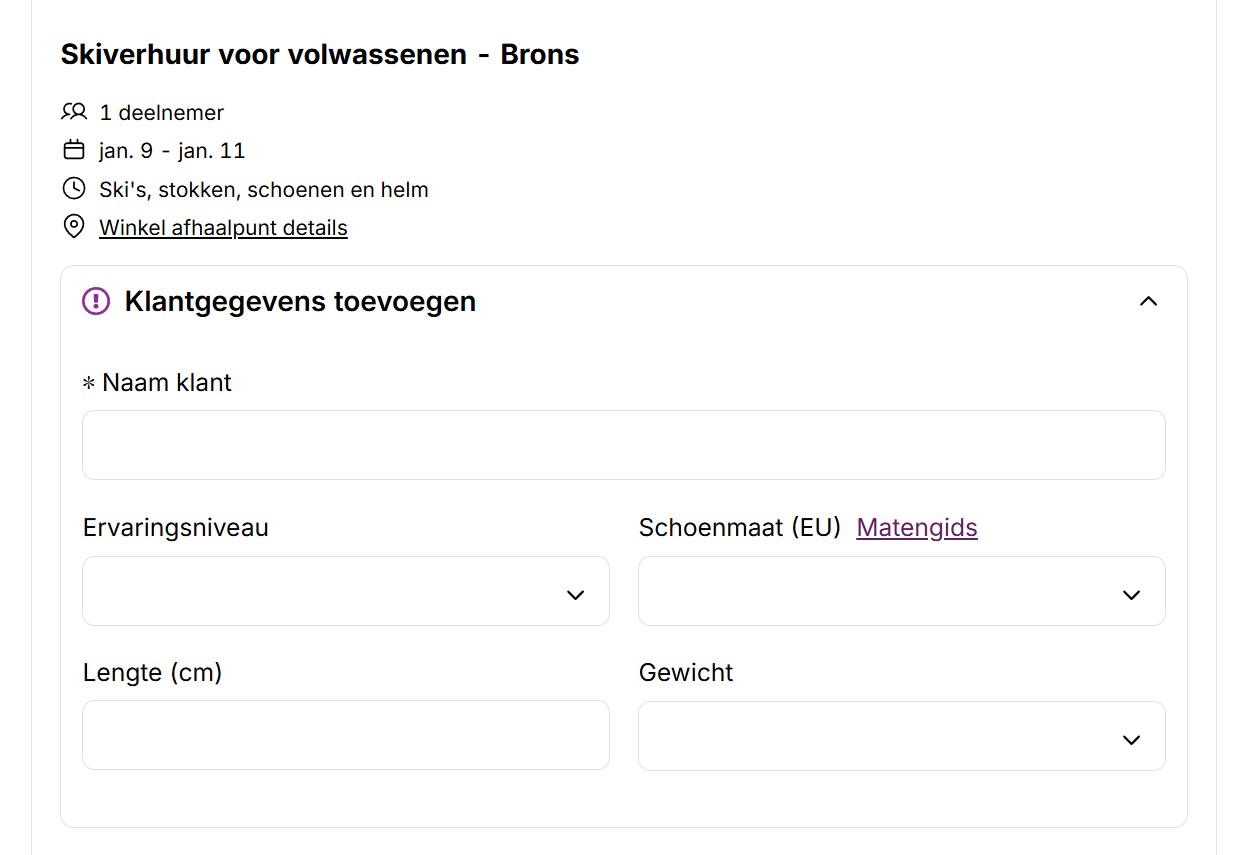The height and width of the screenshot is (855, 1240).
Task: Open the Schoenmaat (EU) dropdown
Action: (x=901, y=591)
